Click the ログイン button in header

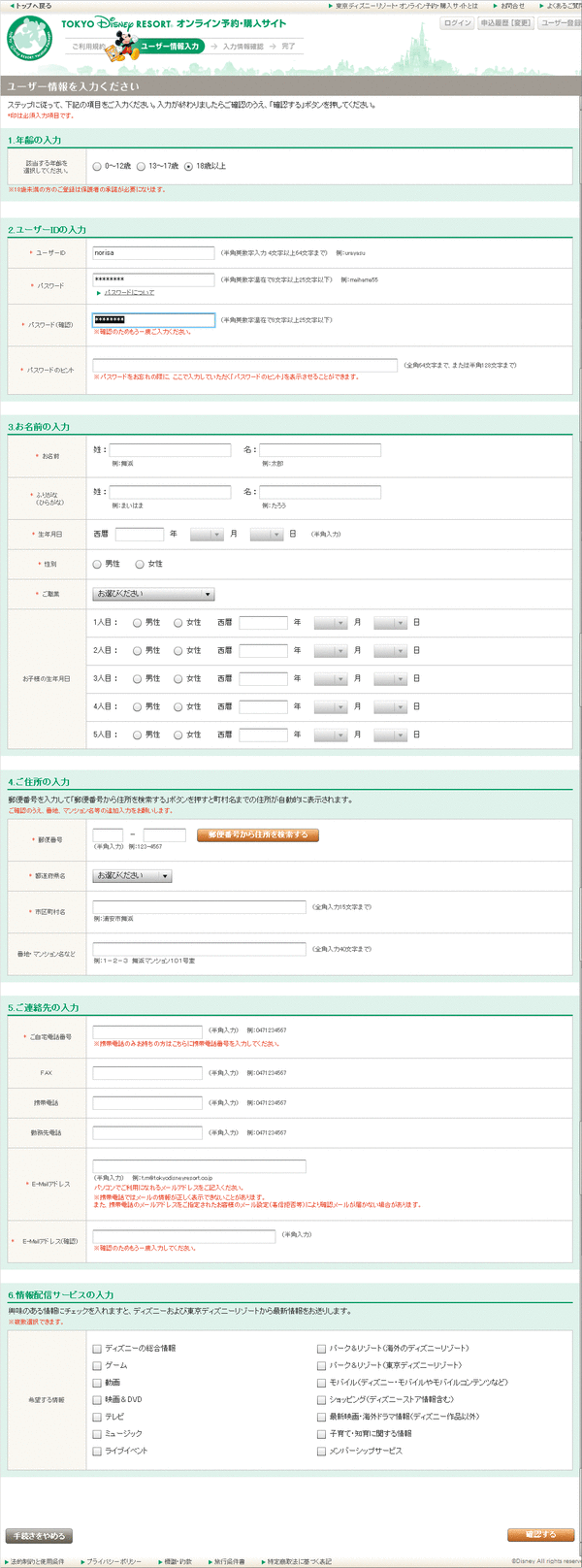click(x=457, y=22)
